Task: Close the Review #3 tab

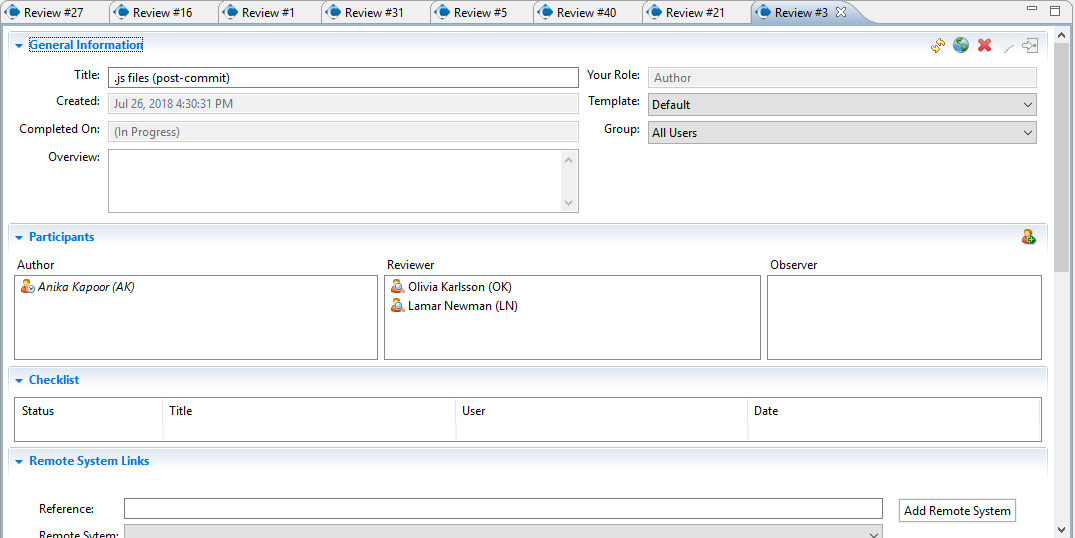Action: coord(841,12)
